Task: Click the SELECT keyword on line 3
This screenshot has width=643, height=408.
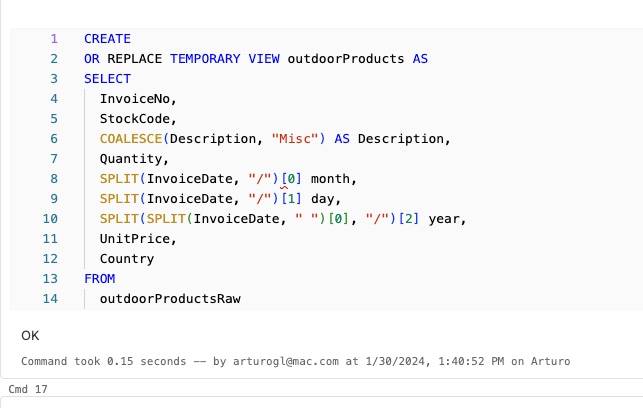Action: point(107,79)
